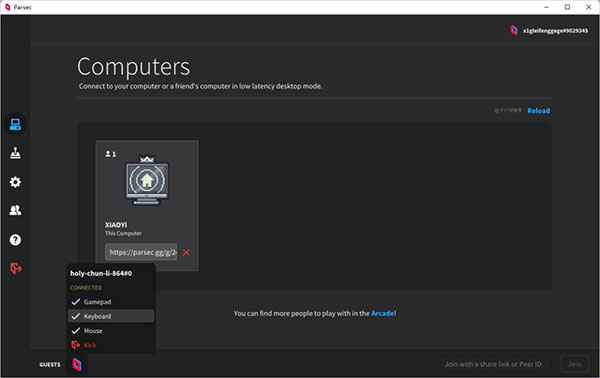Open the Help question mark icon
This screenshot has width=600, height=378.
pyautogui.click(x=15, y=240)
